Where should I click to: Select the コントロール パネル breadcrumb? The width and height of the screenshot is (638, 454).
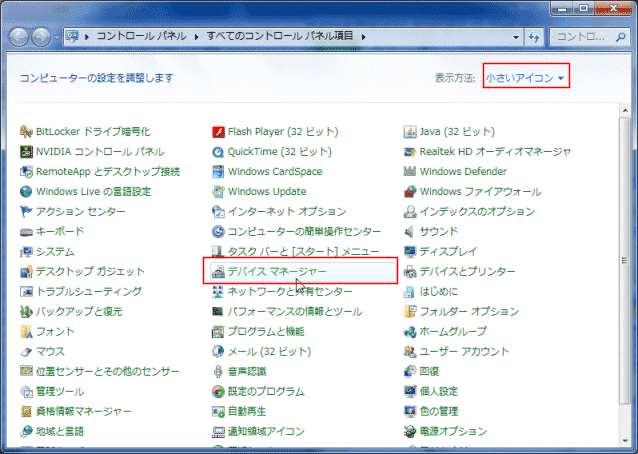(141, 36)
